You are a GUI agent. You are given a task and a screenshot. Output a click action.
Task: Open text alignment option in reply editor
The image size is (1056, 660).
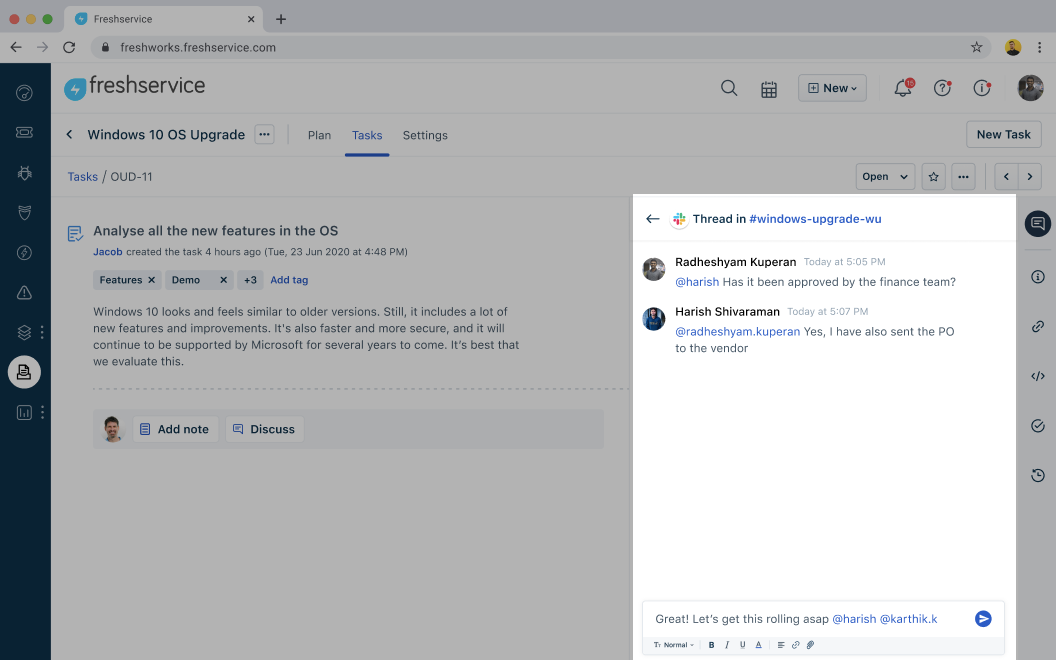(x=781, y=645)
